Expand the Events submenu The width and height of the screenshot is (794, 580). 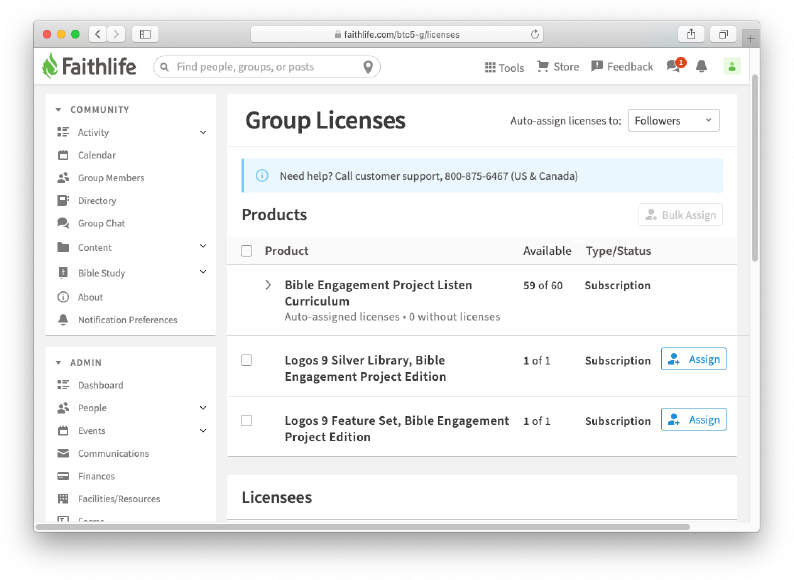point(203,431)
